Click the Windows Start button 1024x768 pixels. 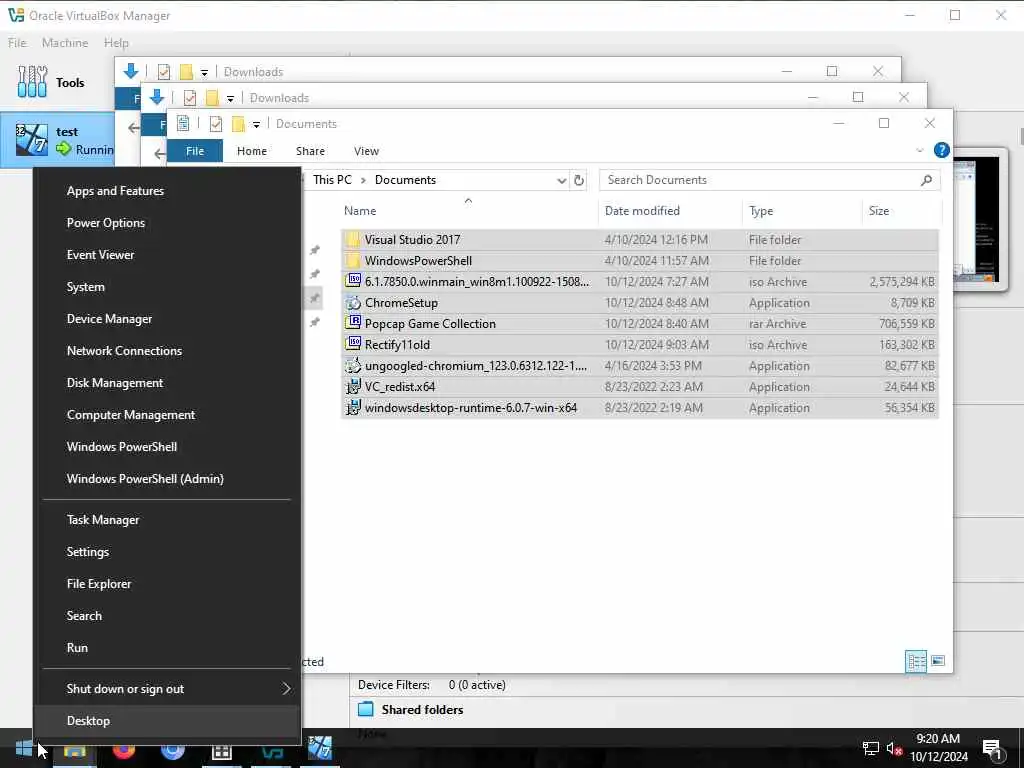tap(24, 748)
